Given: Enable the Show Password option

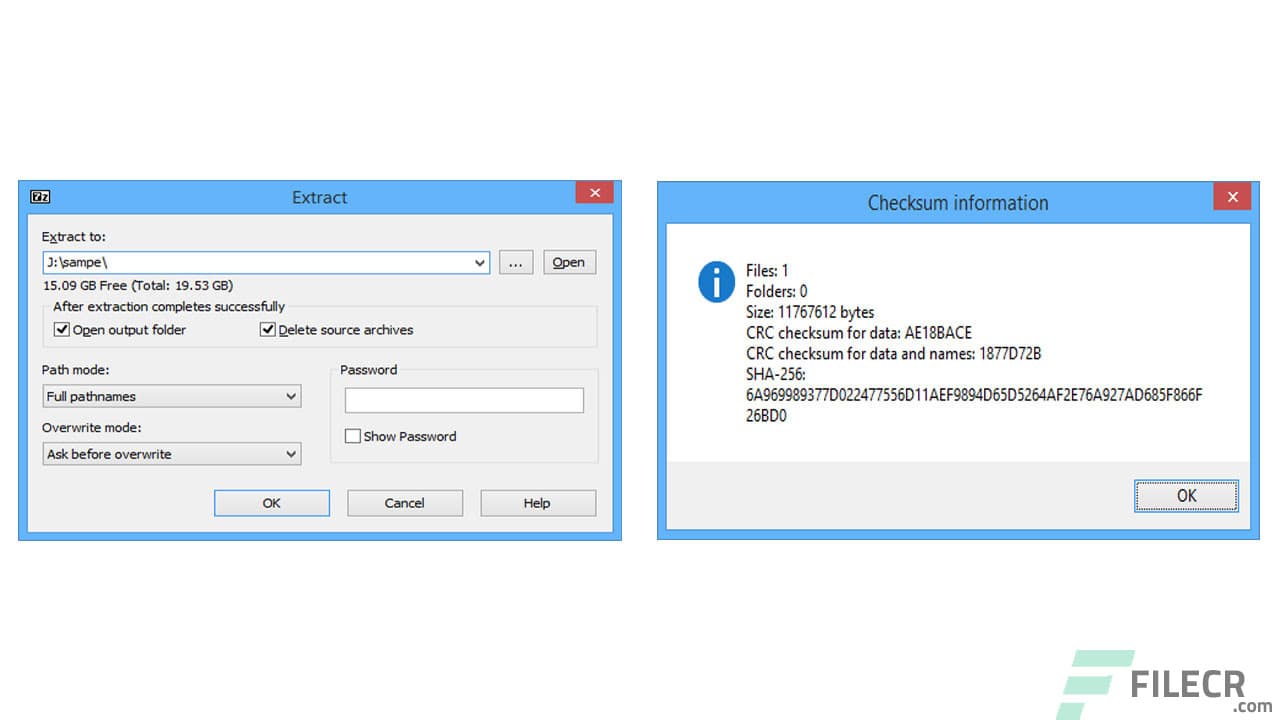Looking at the screenshot, I should (352, 436).
